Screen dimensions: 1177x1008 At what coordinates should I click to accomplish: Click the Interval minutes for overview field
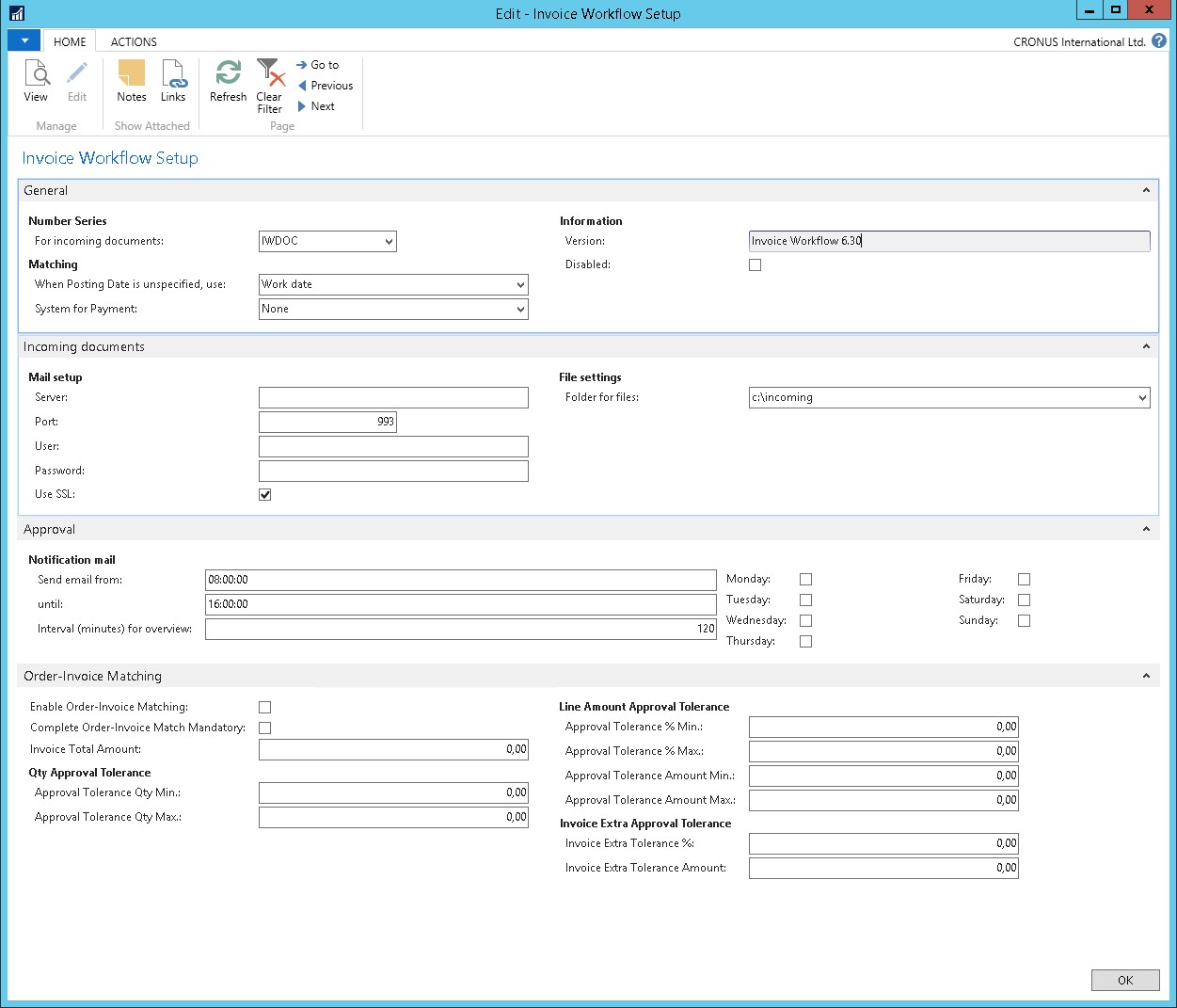point(461,629)
